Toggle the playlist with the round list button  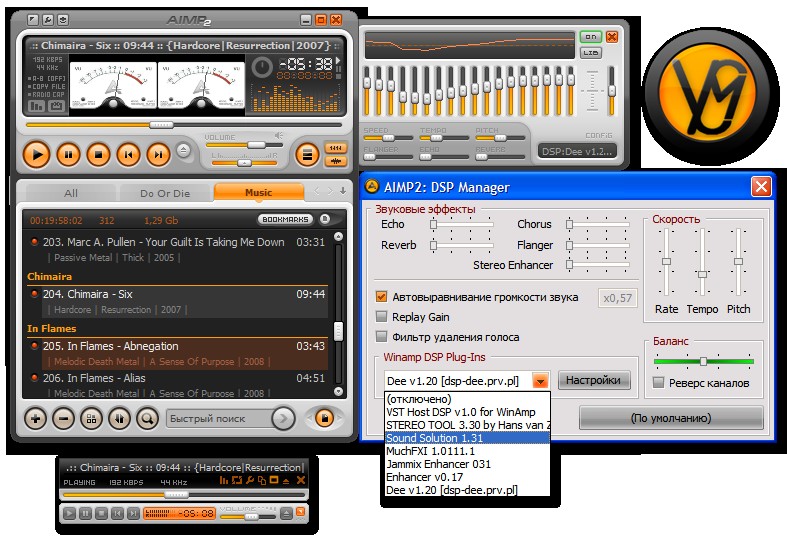point(307,155)
